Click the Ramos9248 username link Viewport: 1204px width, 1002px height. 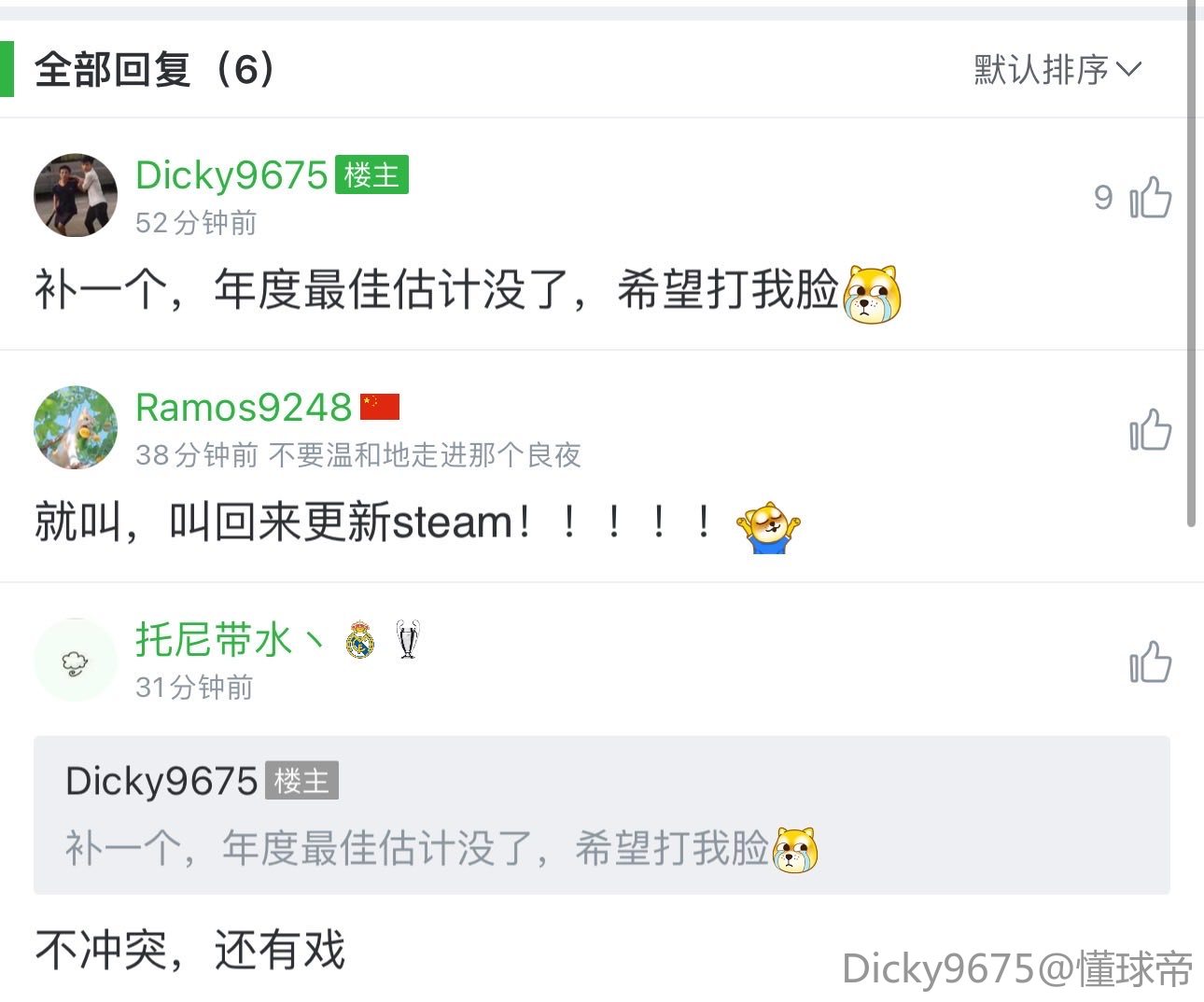[x=244, y=407]
